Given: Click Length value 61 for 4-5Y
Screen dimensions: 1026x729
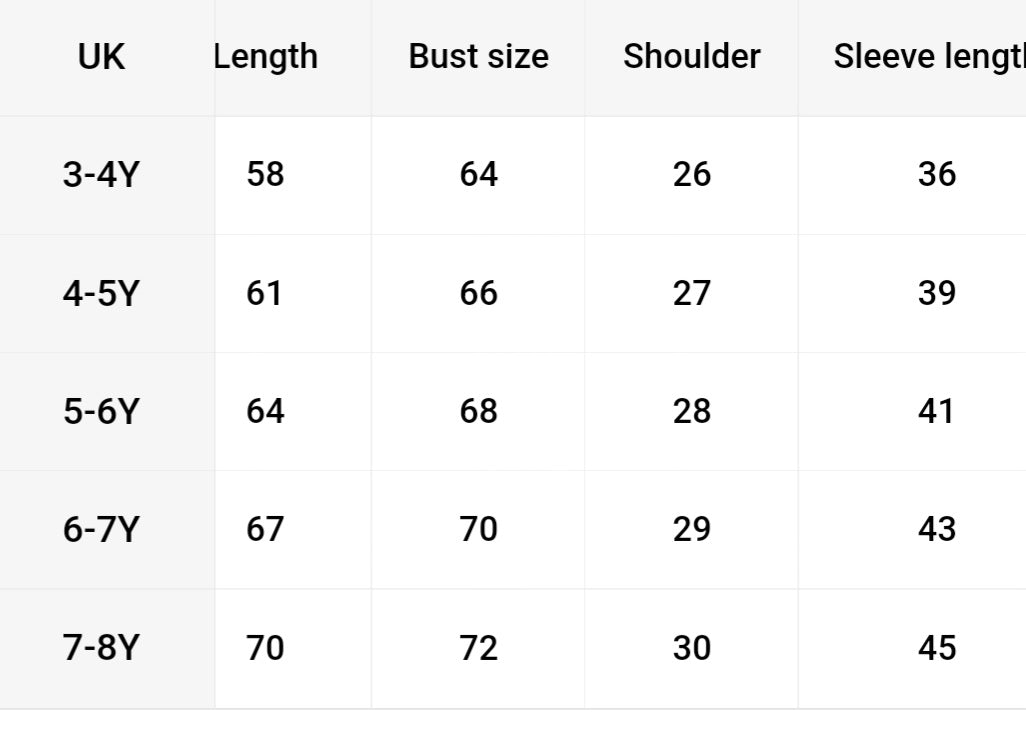Looking at the screenshot, I should (265, 294).
